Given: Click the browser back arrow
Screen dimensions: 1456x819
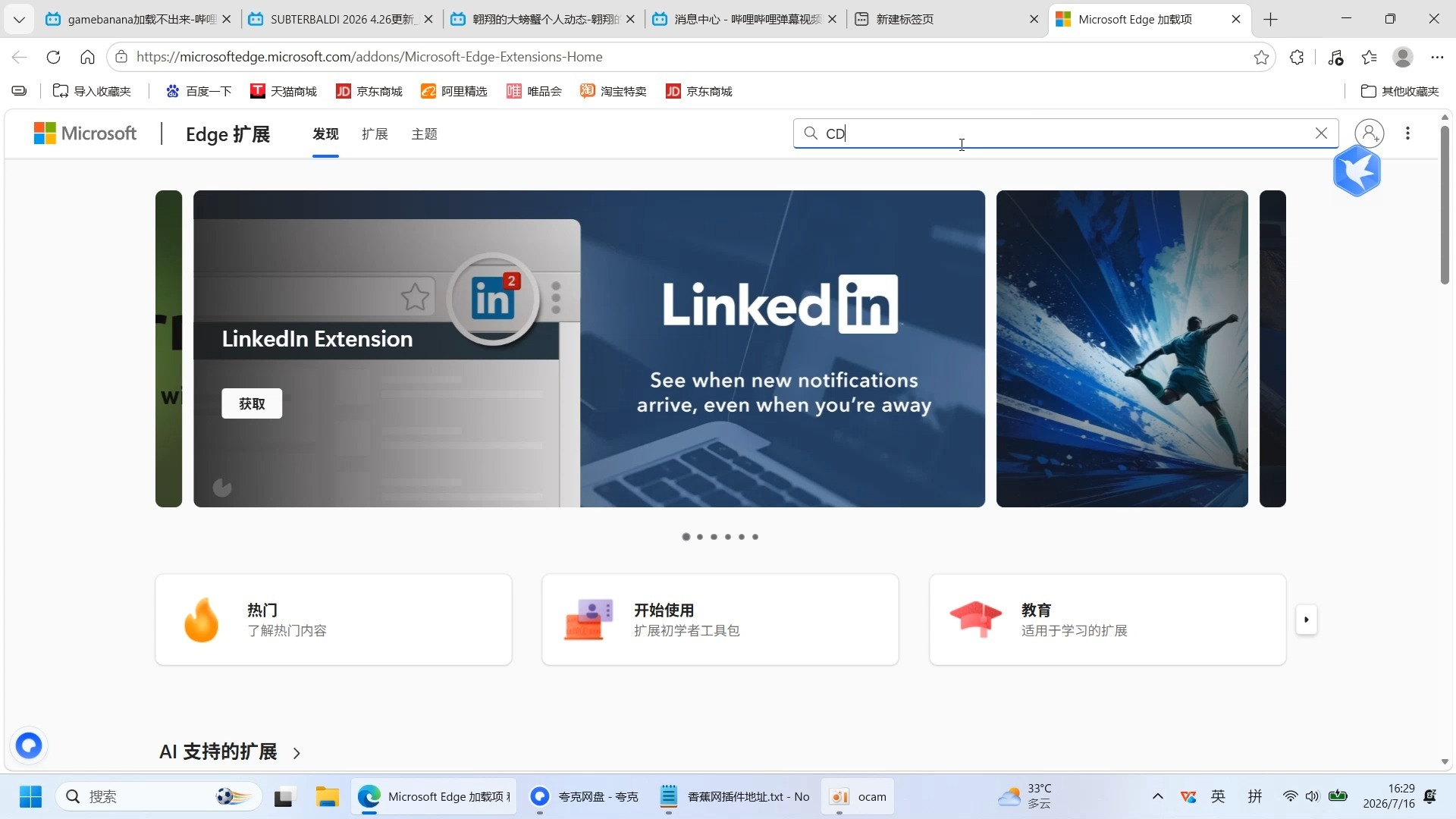Looking at the screenshot, I should [x=20, y=57].
